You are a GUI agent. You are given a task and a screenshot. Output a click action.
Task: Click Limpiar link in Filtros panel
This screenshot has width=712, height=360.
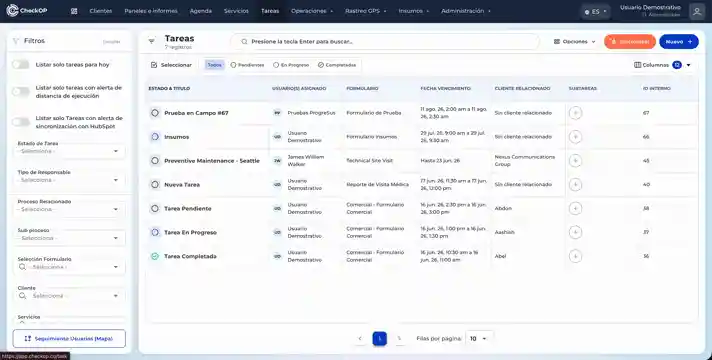112,42
